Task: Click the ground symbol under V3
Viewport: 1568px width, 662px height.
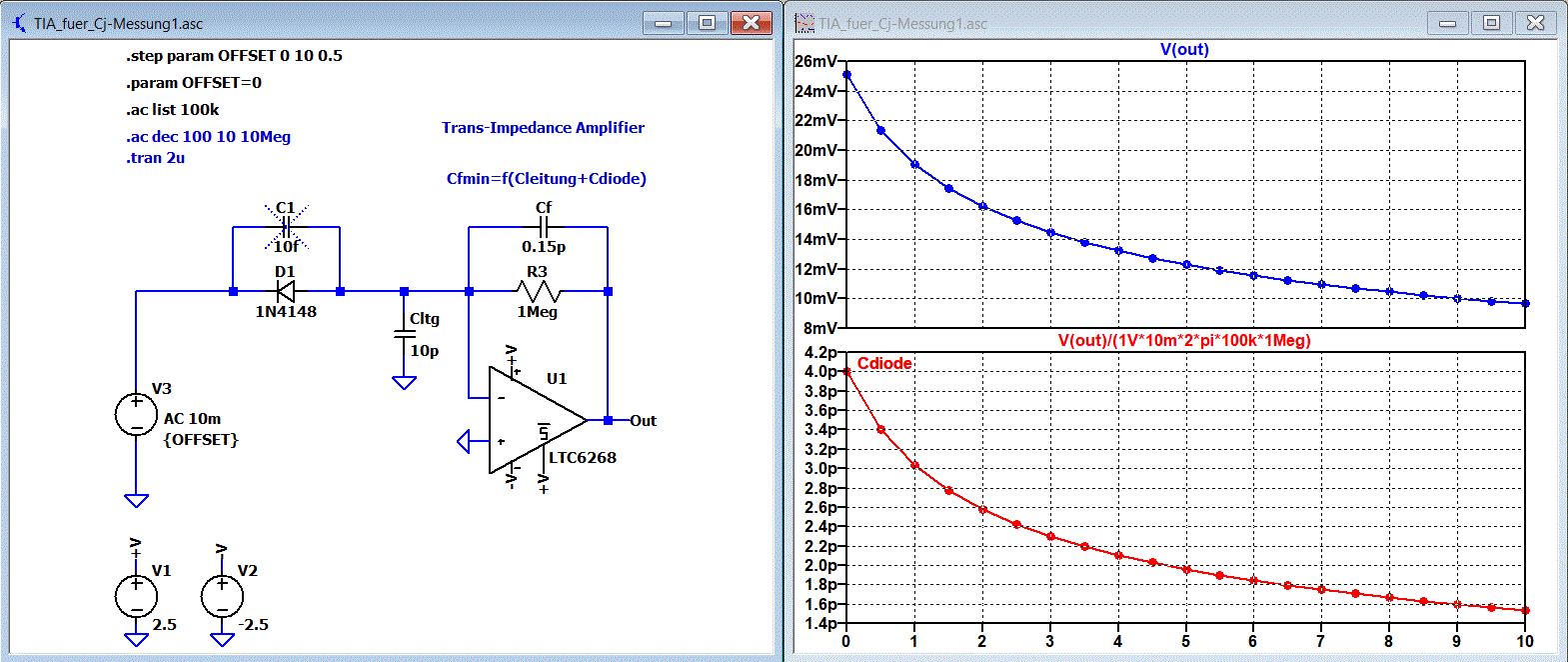Action: coord(136,500)
